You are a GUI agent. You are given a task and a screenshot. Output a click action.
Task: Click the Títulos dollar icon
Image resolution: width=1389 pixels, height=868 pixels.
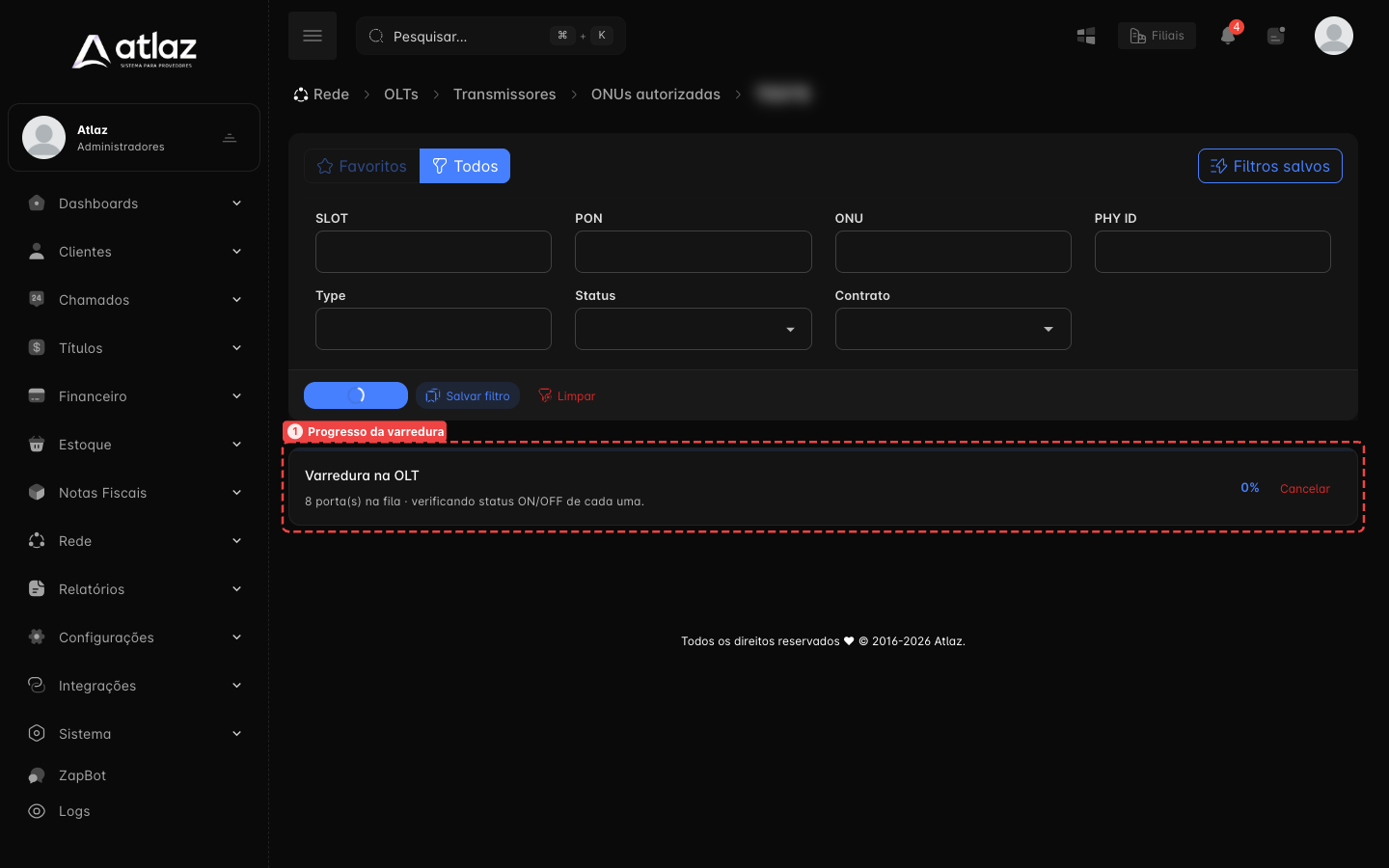[x=37, y=347]
